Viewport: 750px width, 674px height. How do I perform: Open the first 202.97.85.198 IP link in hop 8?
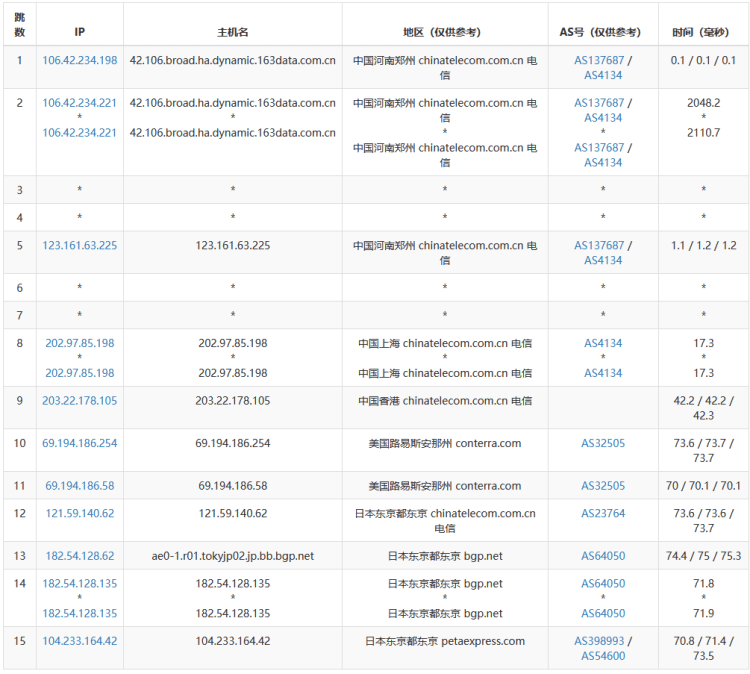click(79, 343)
